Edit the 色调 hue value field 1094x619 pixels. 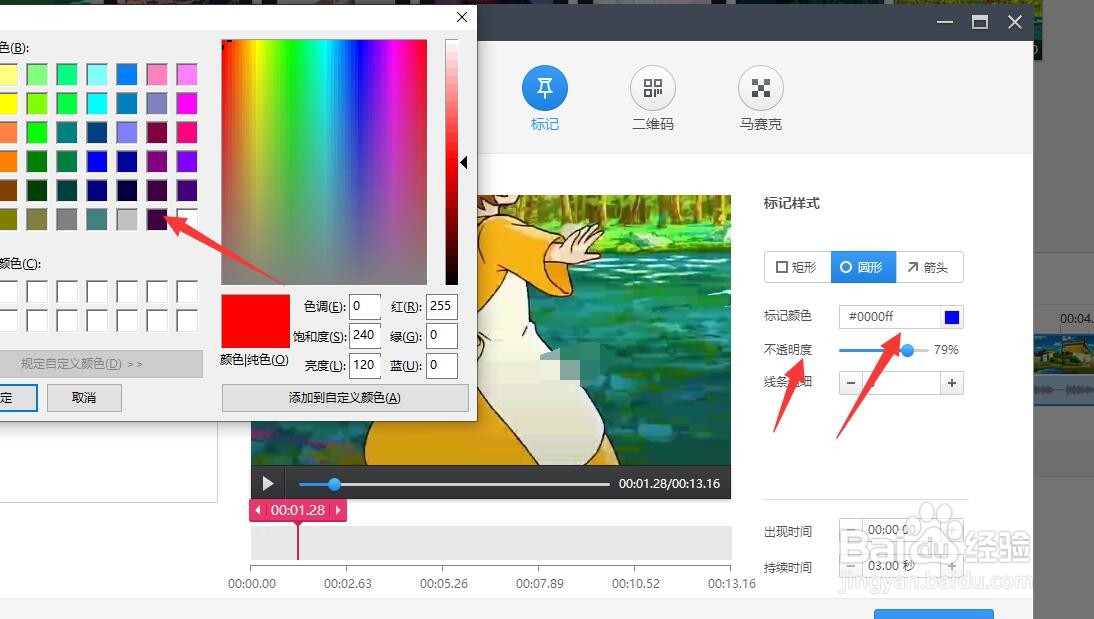tap(365, 306)
